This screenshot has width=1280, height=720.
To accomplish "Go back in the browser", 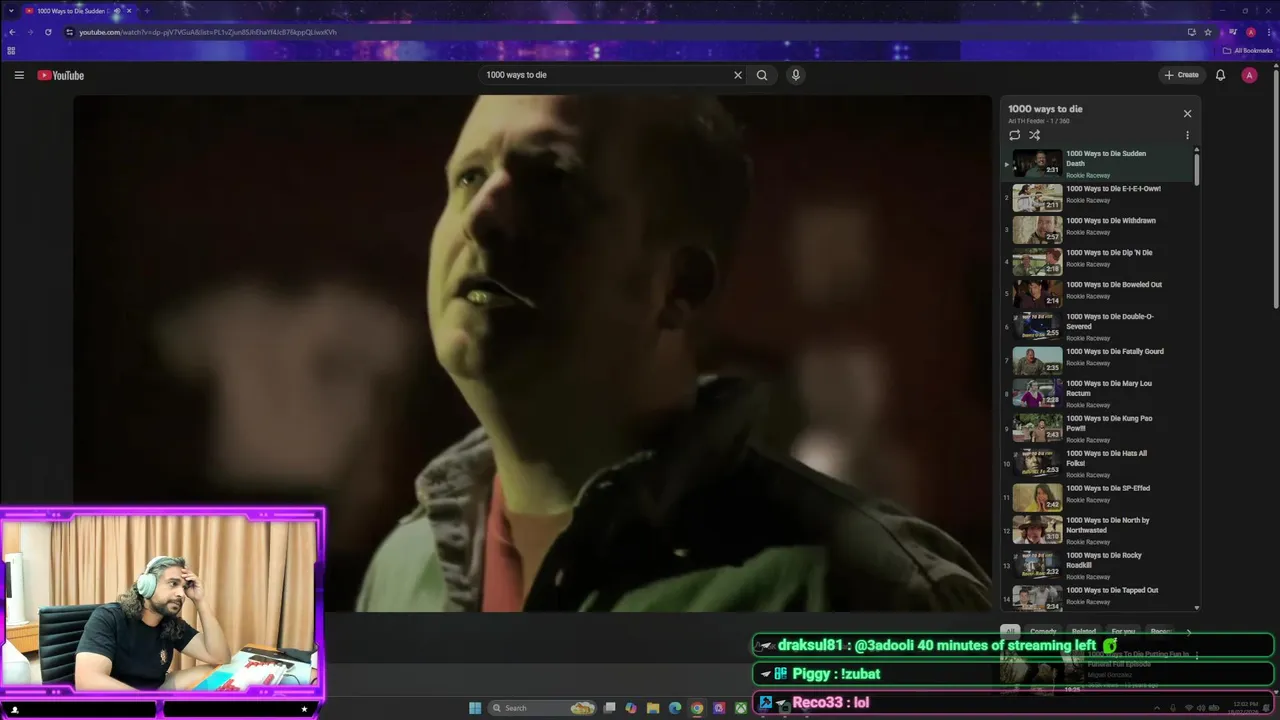I will click(x=12, y=32).
